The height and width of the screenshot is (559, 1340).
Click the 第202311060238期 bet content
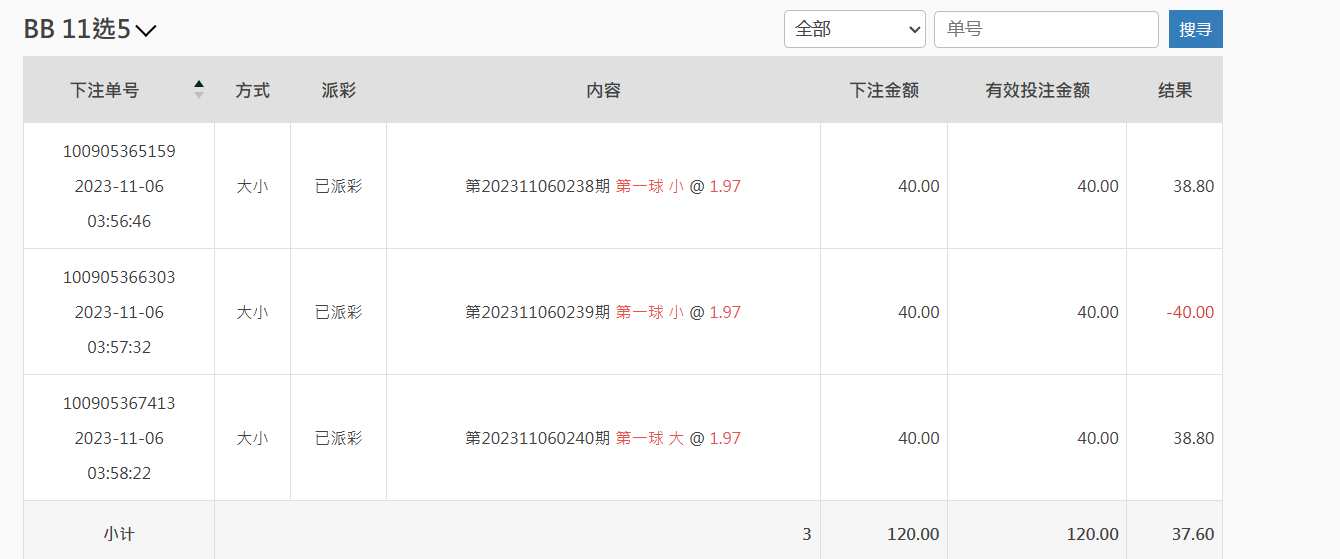(603, 186)
